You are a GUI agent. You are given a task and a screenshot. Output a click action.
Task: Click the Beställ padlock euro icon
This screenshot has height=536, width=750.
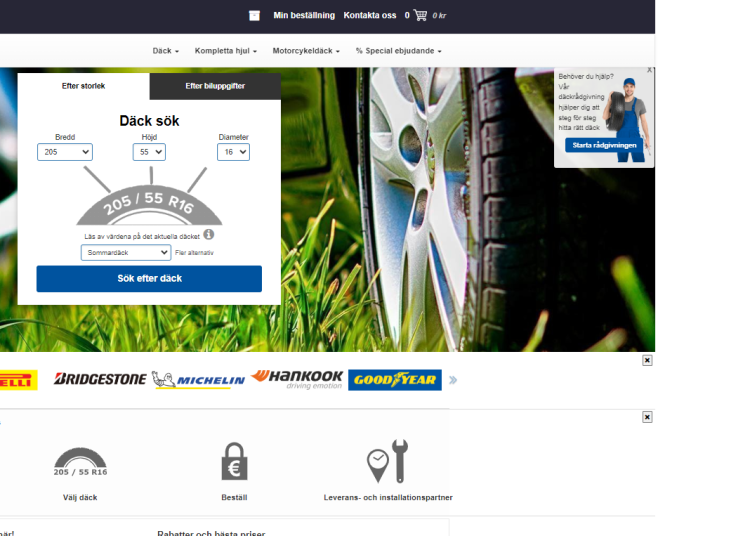click(x=234, y=461)
